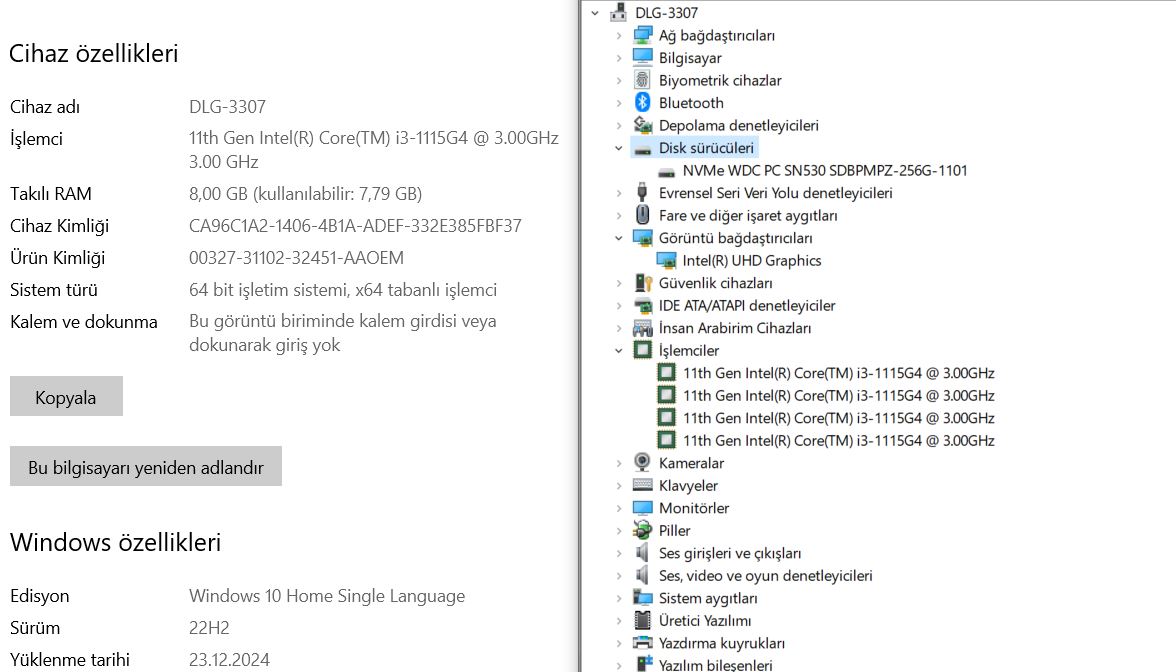Expand the Sistem aygıtları category arrow
The image size is (1176, 672).
(x=619, y=598)
